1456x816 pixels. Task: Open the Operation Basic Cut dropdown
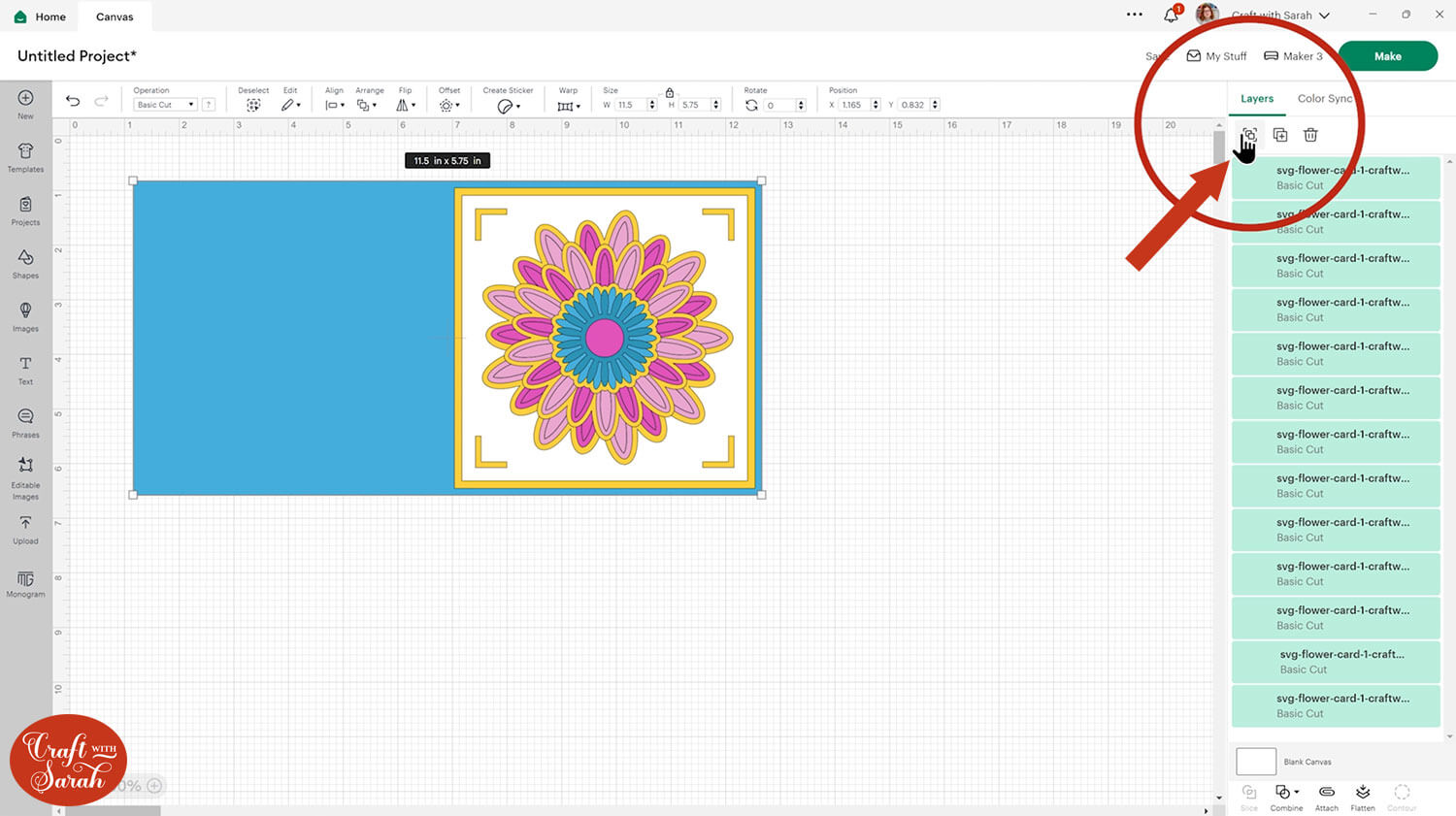[x=165, y=105]
